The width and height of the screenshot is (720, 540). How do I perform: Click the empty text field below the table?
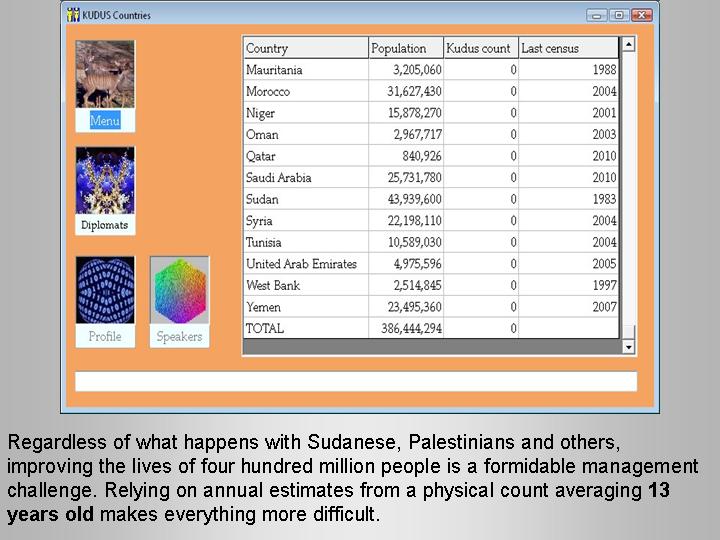[355, 381]
